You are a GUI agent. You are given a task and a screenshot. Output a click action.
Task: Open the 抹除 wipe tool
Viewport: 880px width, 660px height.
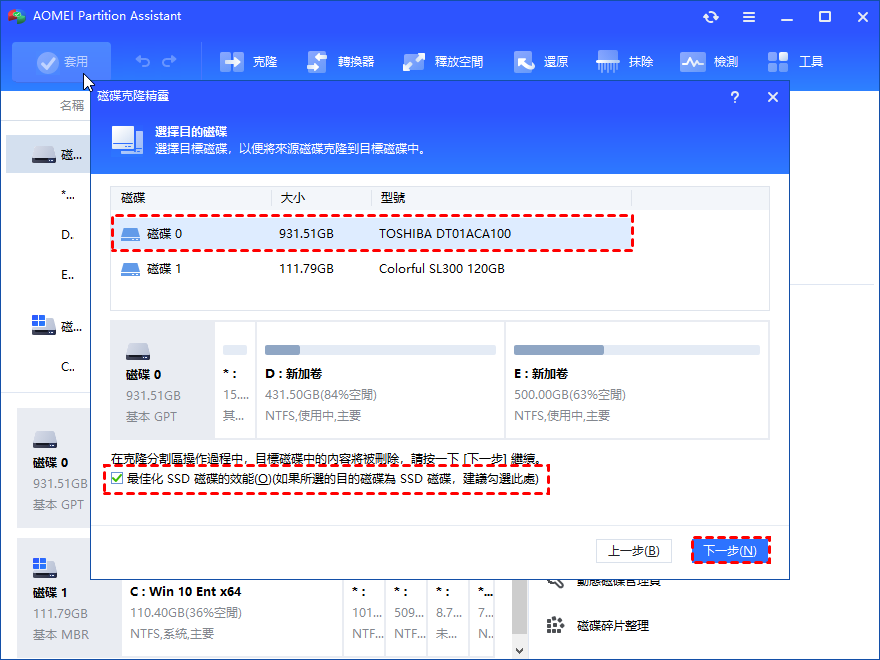[625, 62]
